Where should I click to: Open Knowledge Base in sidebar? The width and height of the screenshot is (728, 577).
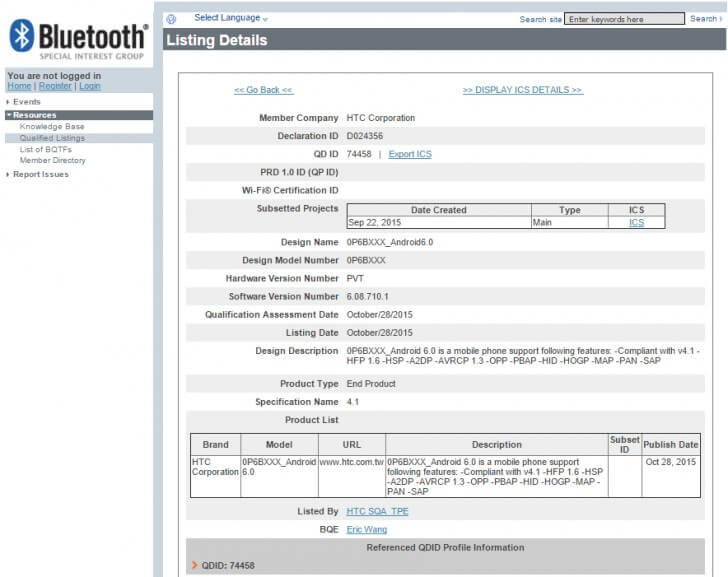(x=52, y=127)
